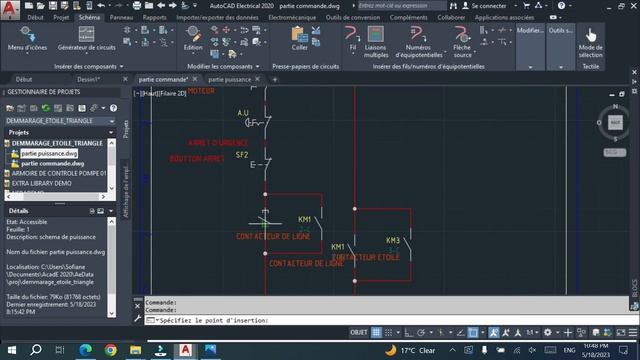This screenshot has height=360, width=640.
Task: Click the Save icon in quick access toolbar
Action: coord(53,6)
